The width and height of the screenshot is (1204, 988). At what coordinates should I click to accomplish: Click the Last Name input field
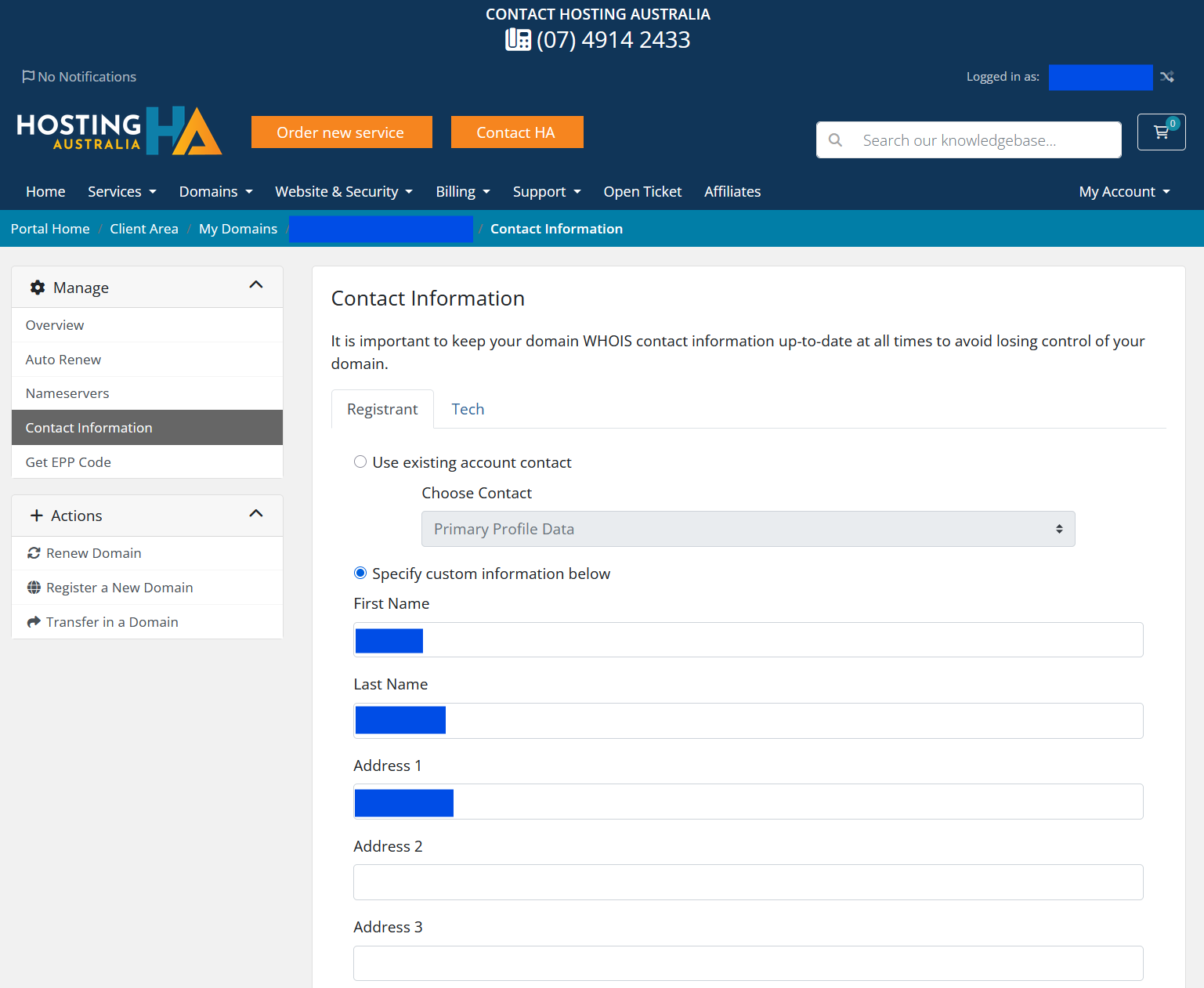click(x=748, y=721)
